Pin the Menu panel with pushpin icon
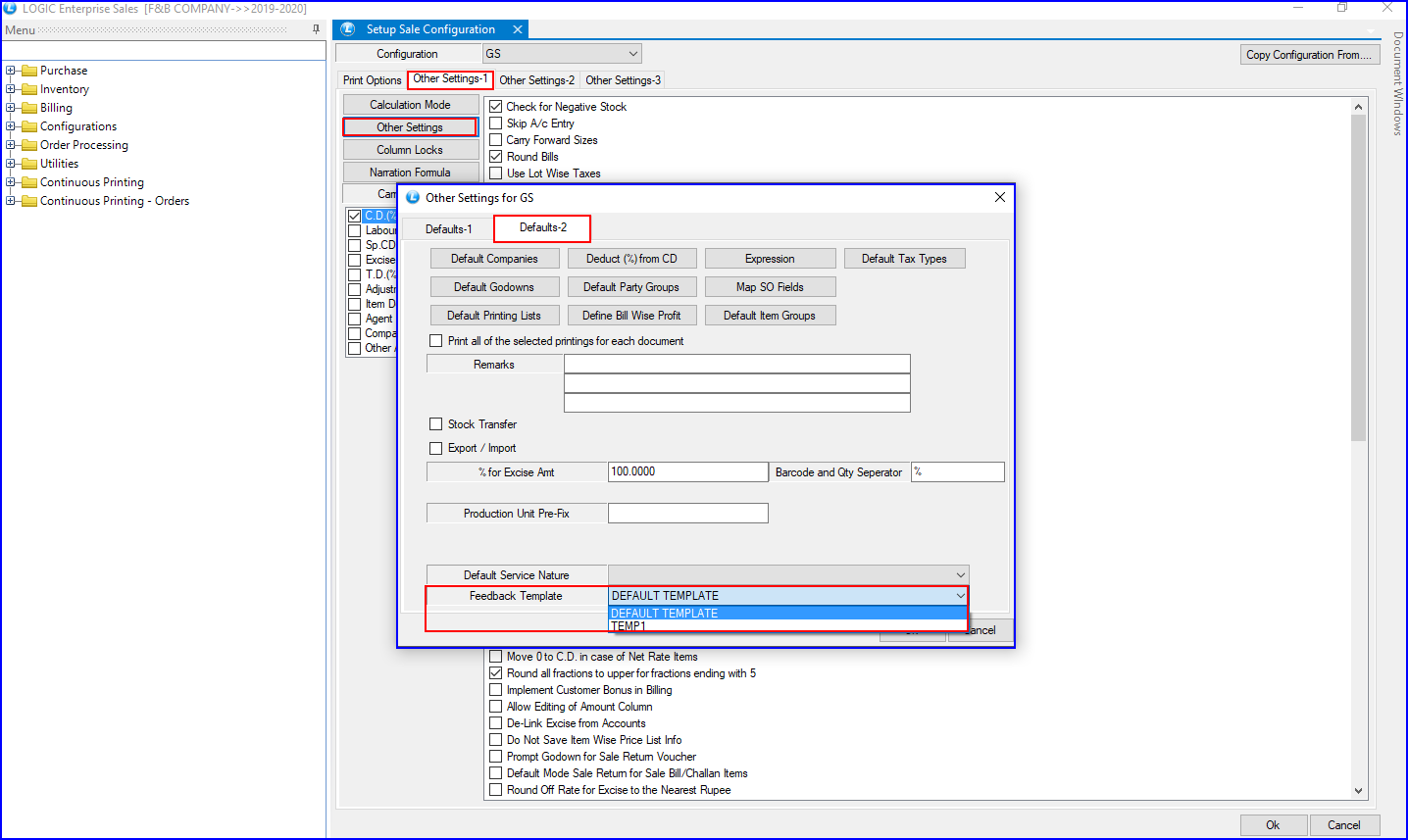The width and height of the screenshot is (1408, 840). 316,29
